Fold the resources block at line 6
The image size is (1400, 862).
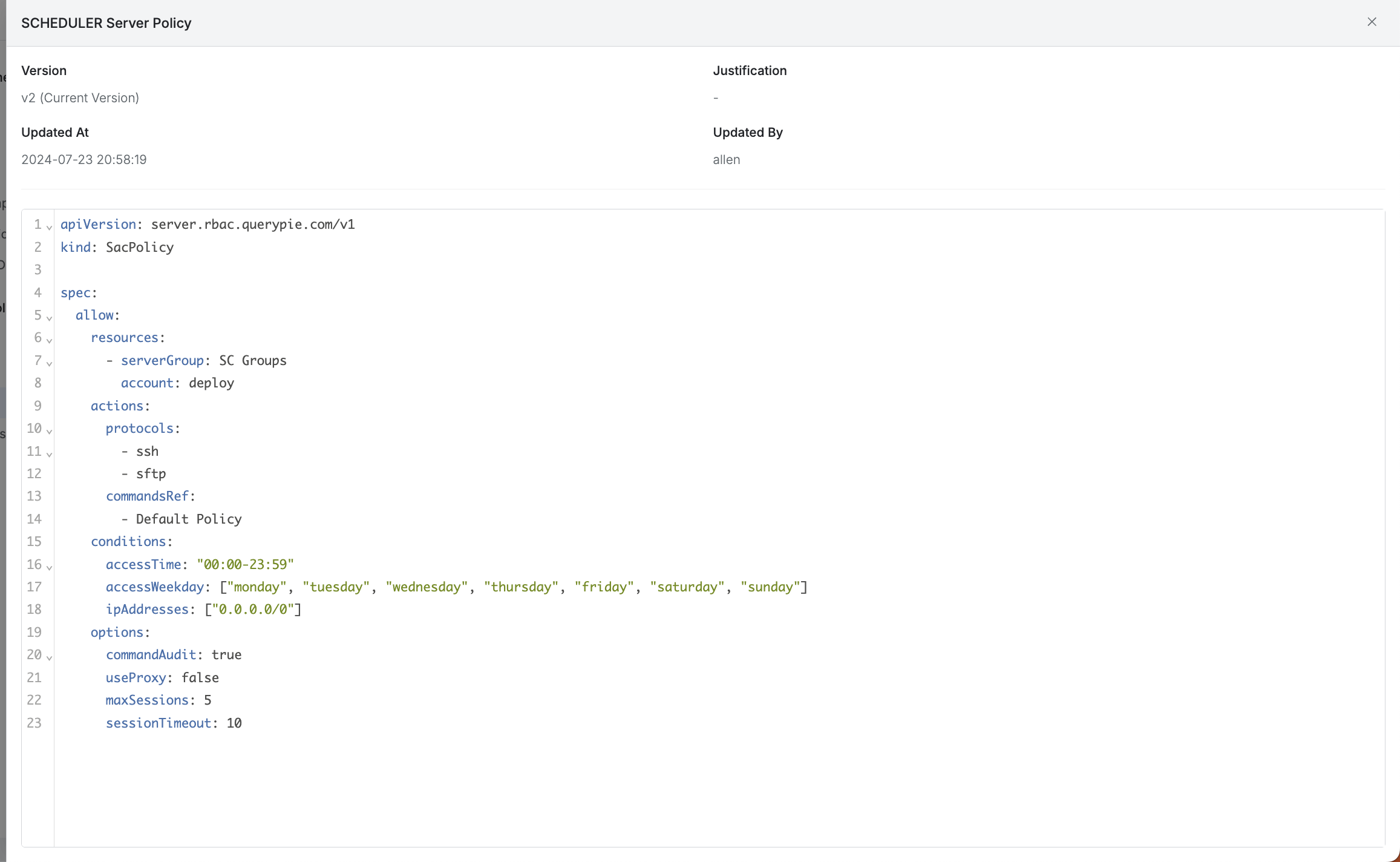pyautogui.click(x=50, y=340)
